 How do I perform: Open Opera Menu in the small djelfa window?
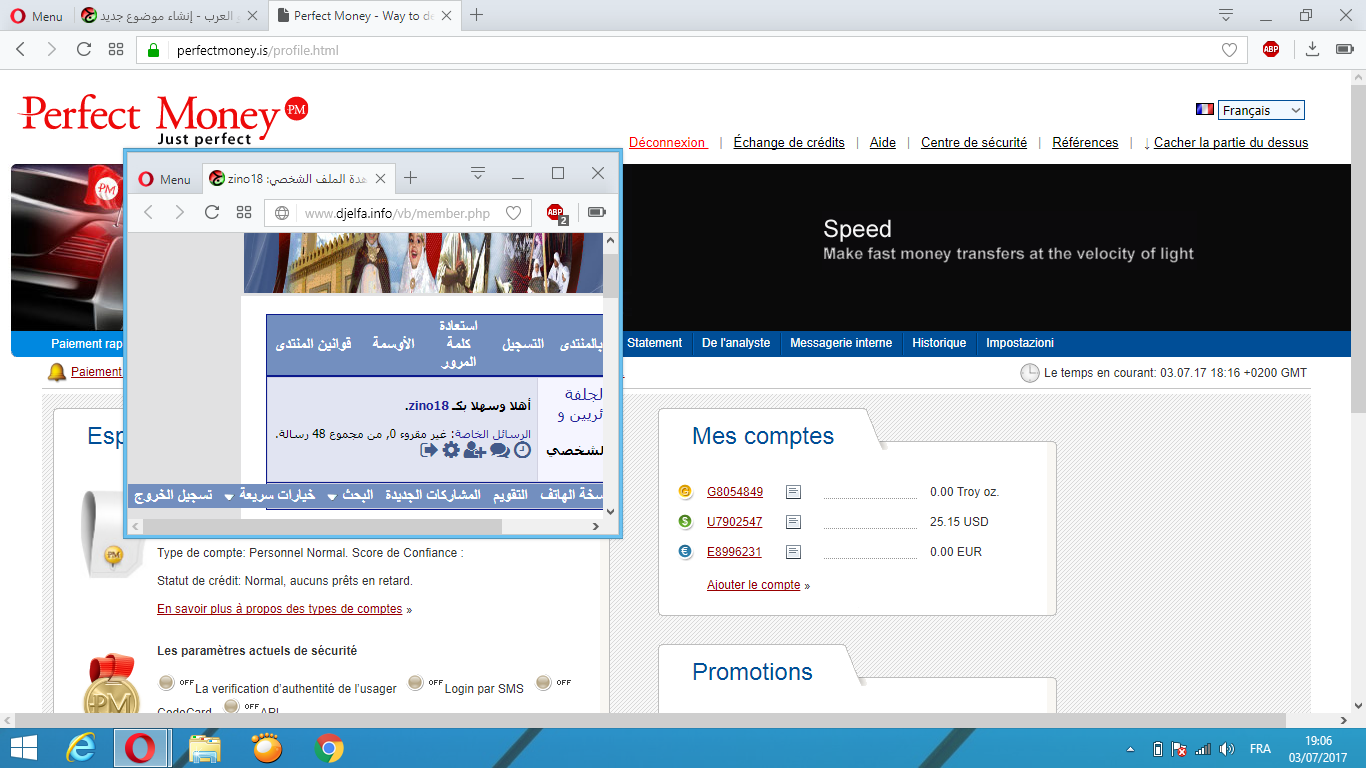click(164, 179)
